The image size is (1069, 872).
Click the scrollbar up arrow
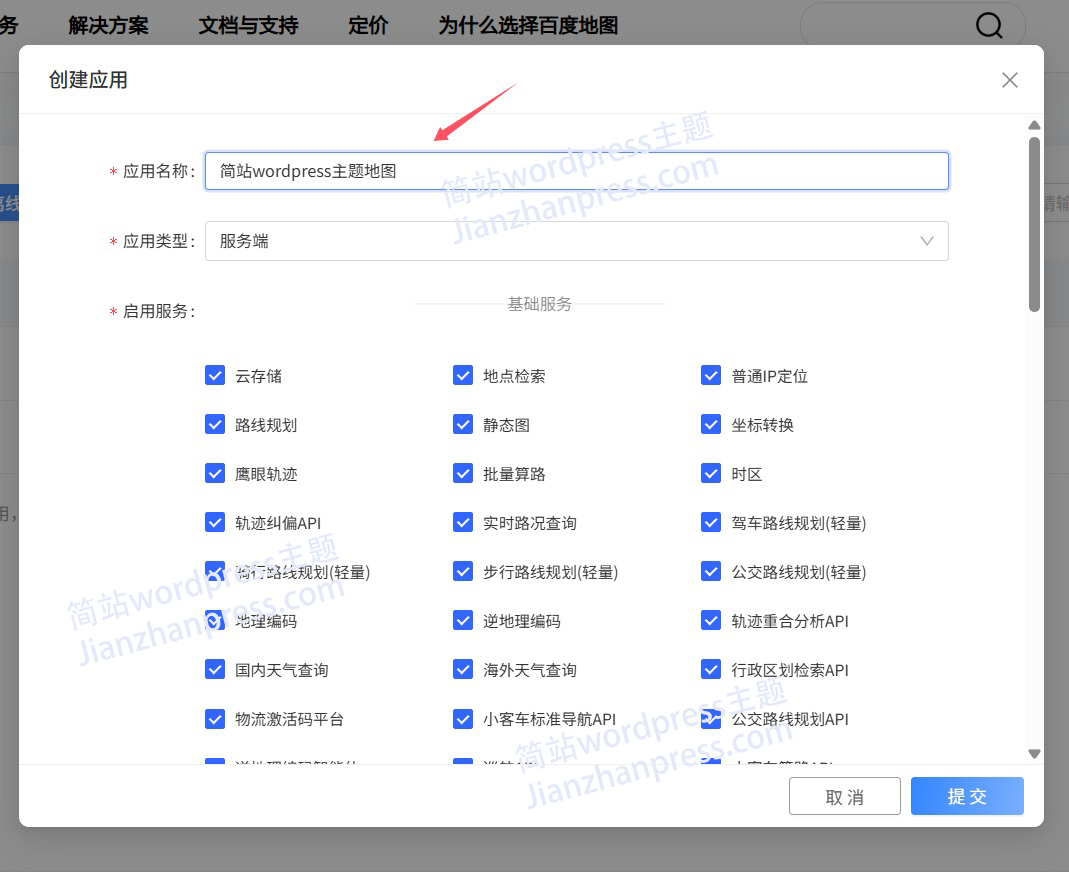coord(1034,125)
